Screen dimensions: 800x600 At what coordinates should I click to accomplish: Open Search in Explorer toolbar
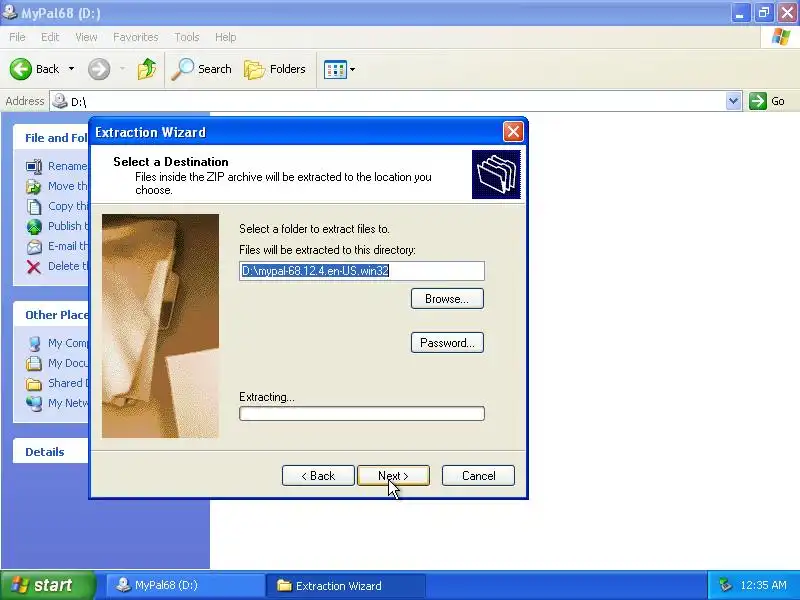coord(202,69)
